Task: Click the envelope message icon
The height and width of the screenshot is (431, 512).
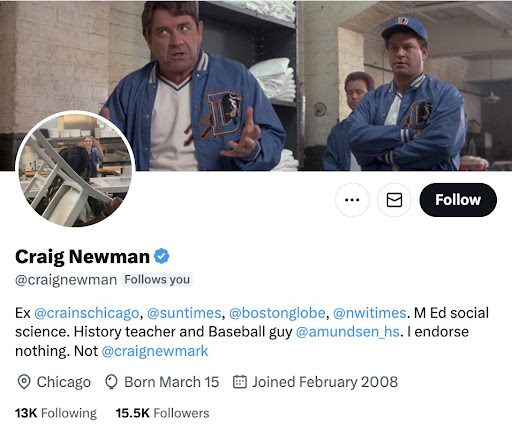Action: click(x=394, y=200)
